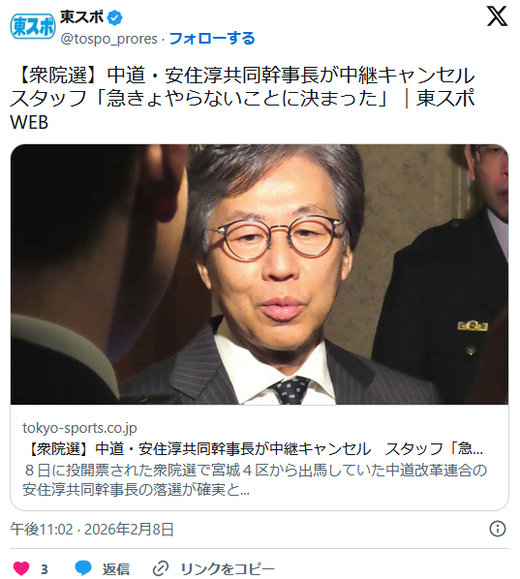Click the 東スポ profile avatar logo

pyautogui.click(x=33, y=27)
